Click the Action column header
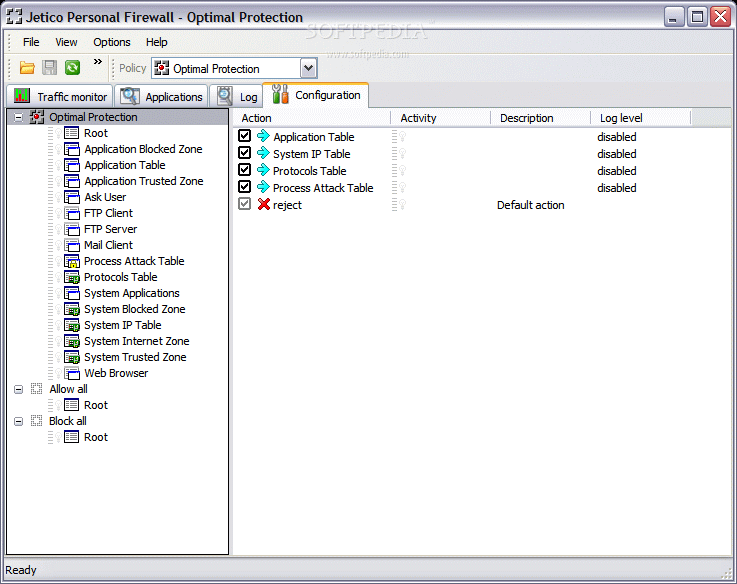Image resolution: width=737 pixels, height=584 pixels. [x=312, y=118]
